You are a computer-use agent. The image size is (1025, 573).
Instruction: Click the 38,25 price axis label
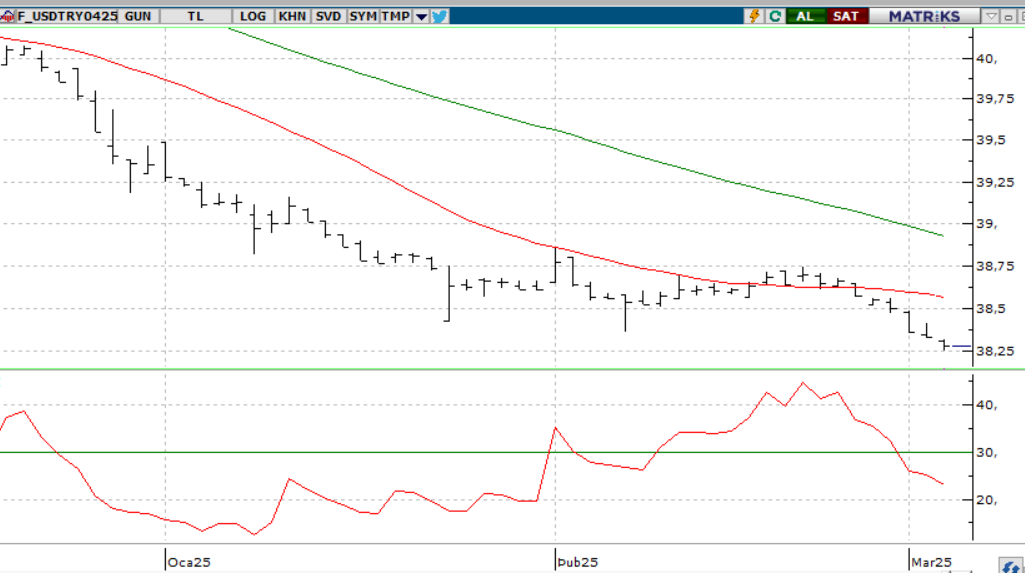pos(995,351)
